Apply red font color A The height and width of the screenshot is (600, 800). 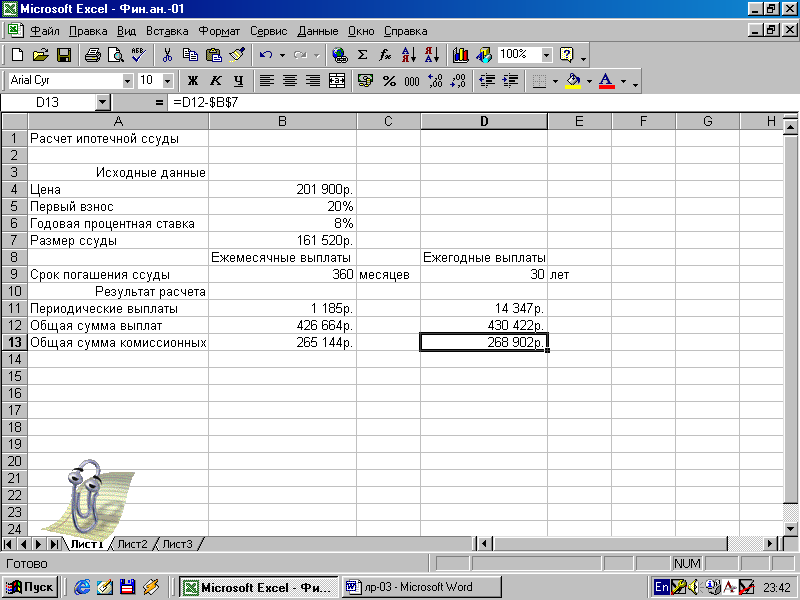(606, 81)
